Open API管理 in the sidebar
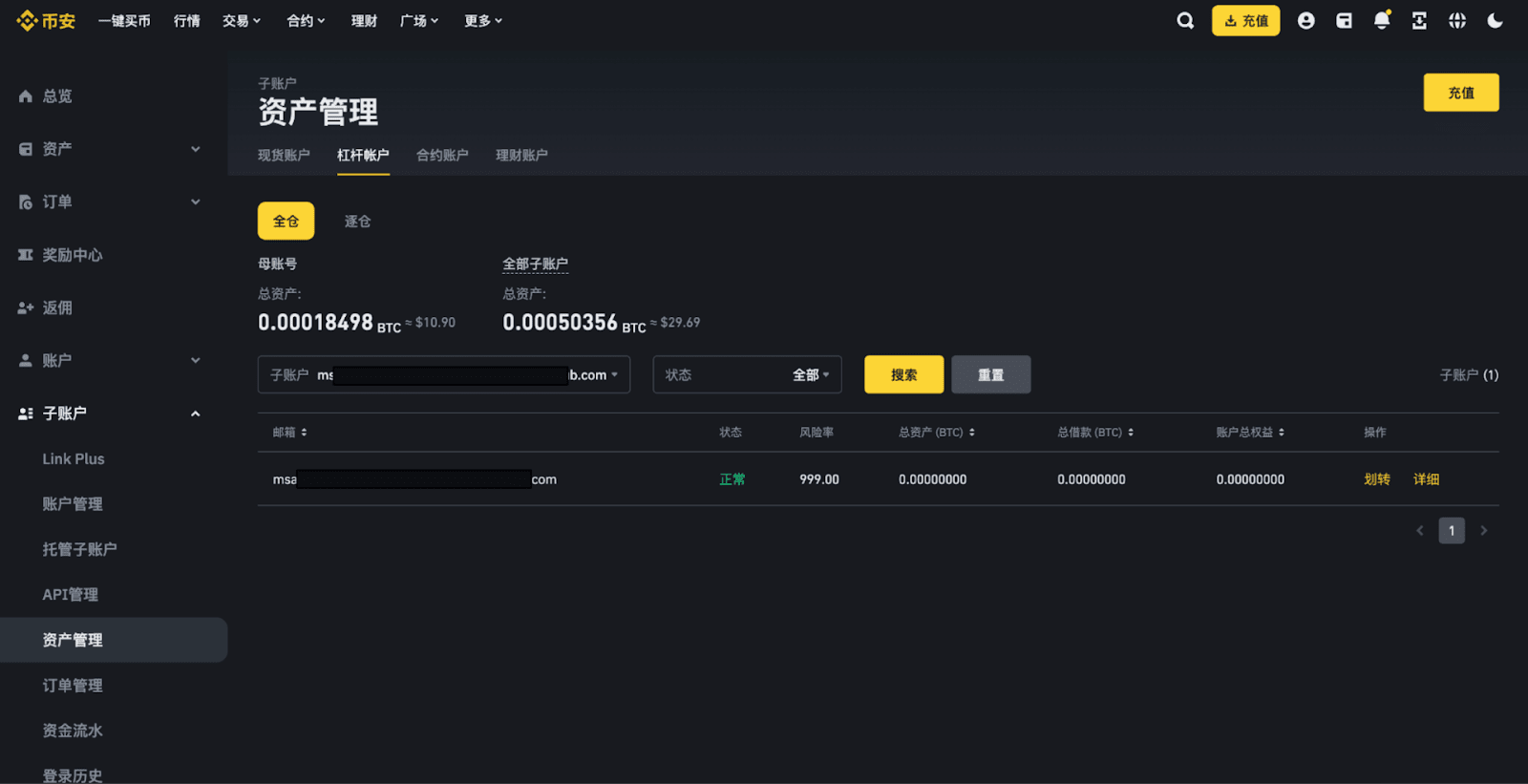 (x=70, y=595)
